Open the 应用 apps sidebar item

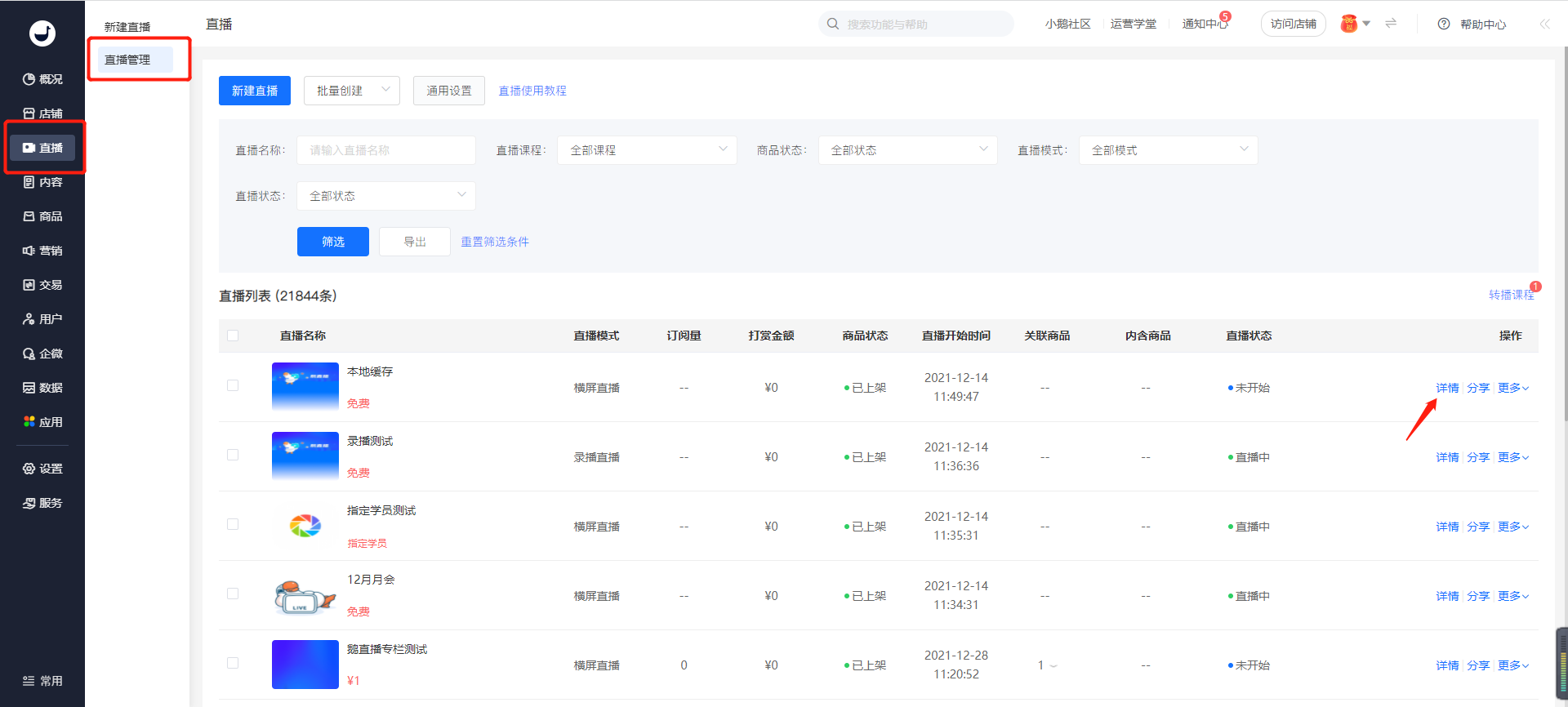42,422
